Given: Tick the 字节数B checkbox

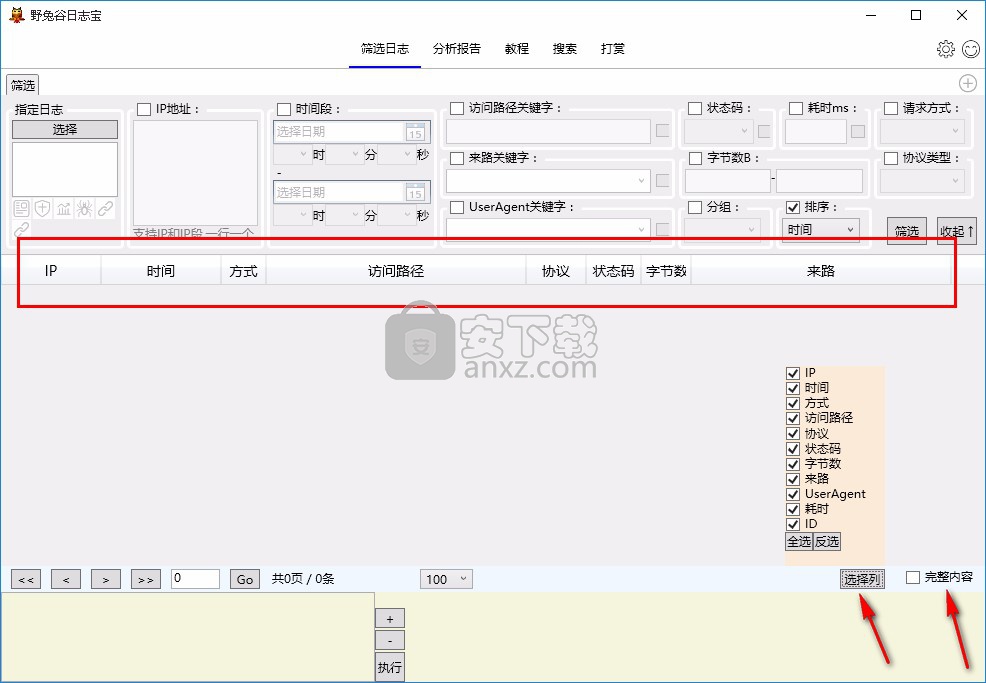Looking at the screenshot, I should pos(695,158).
